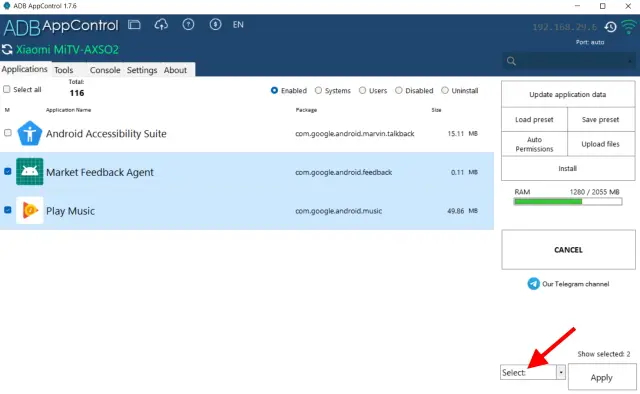
Task: Select the Disabled radio filter
Action: [398, 90]
